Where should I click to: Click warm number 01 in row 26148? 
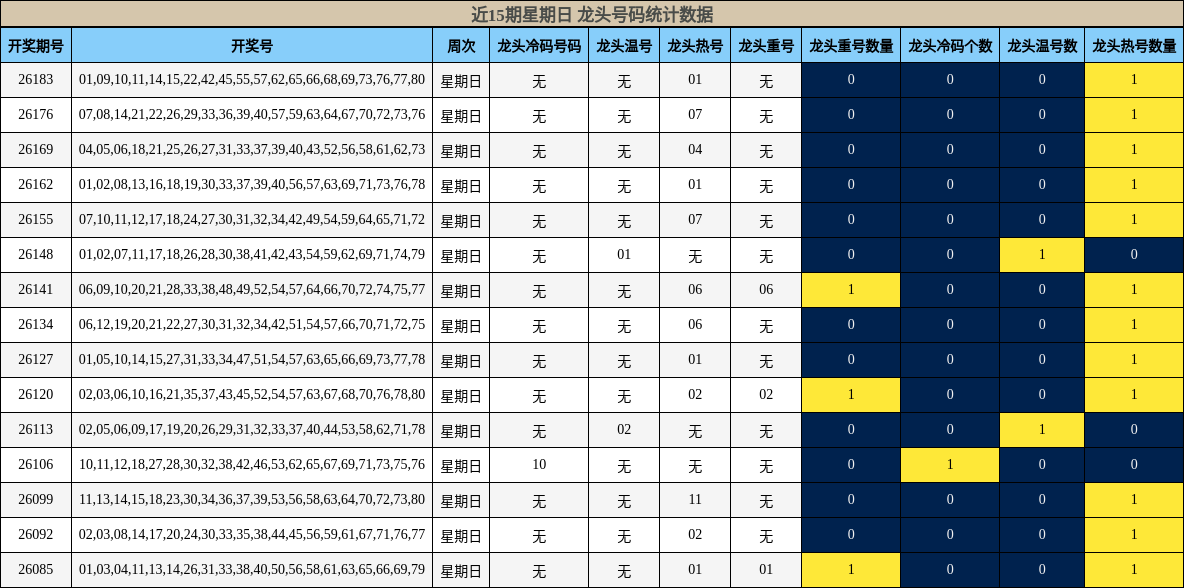click(x=624, y=255)
